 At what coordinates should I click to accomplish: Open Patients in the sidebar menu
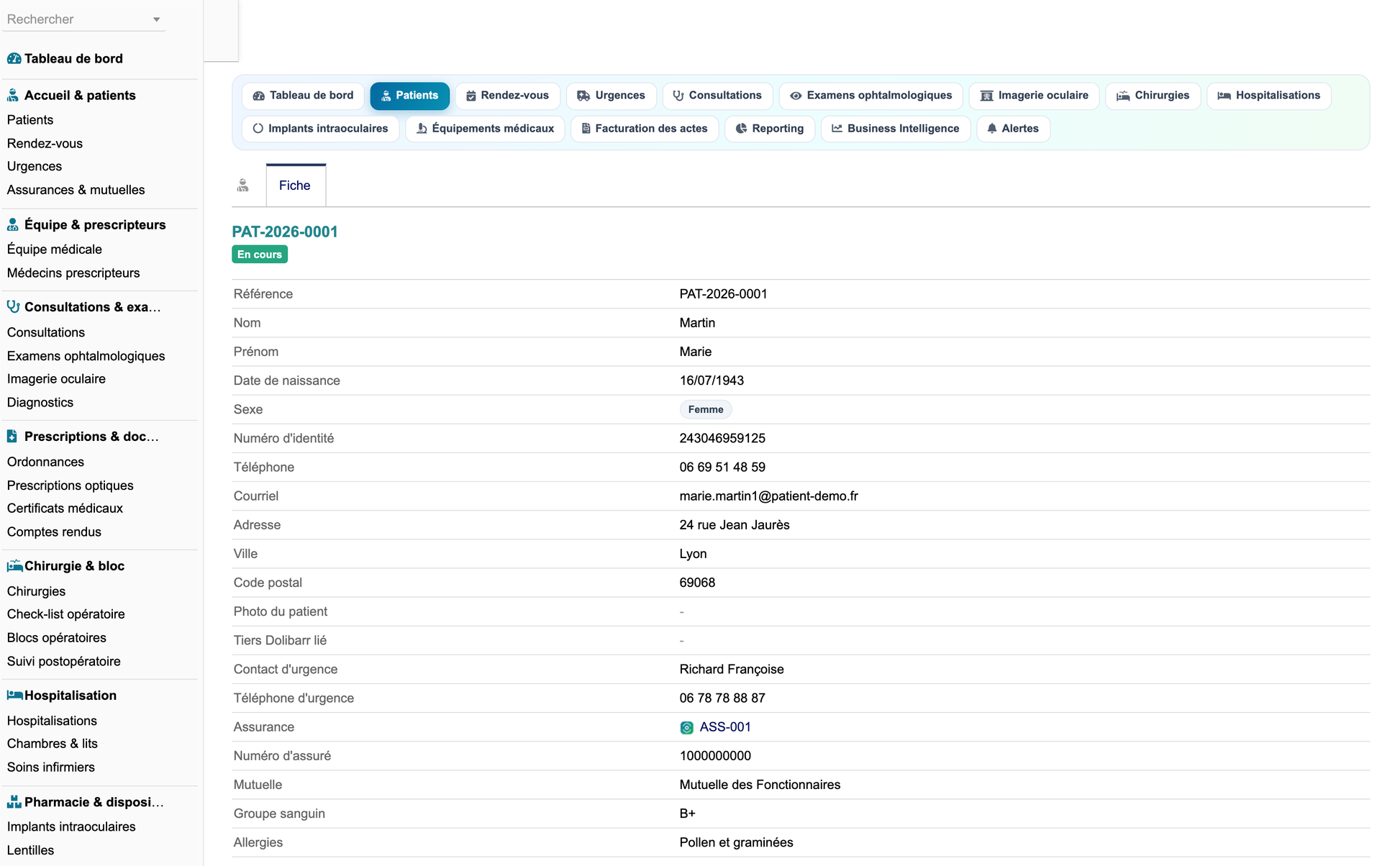[x=30, y=120]
